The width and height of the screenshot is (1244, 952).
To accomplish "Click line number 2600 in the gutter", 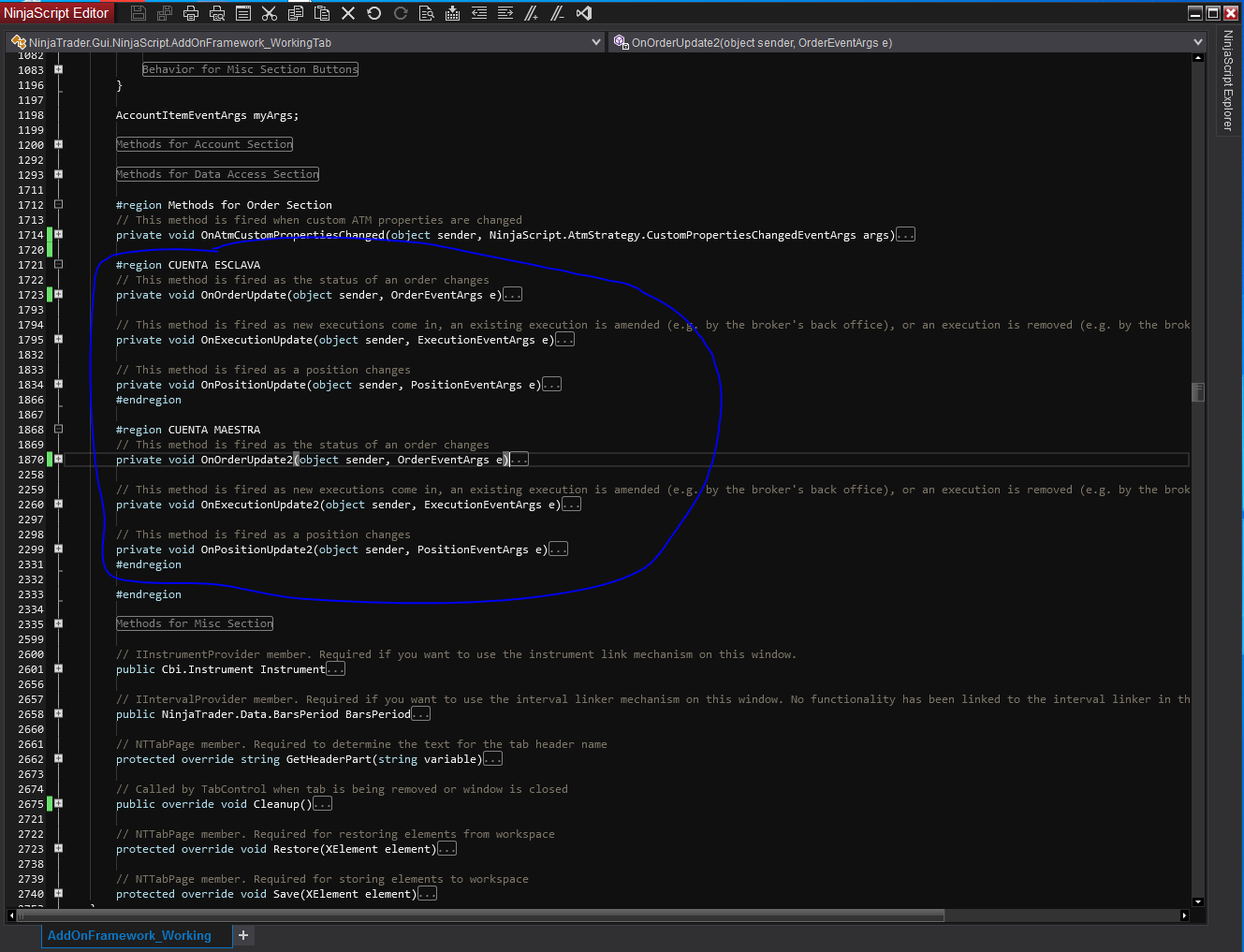I will tap(31, 654).
